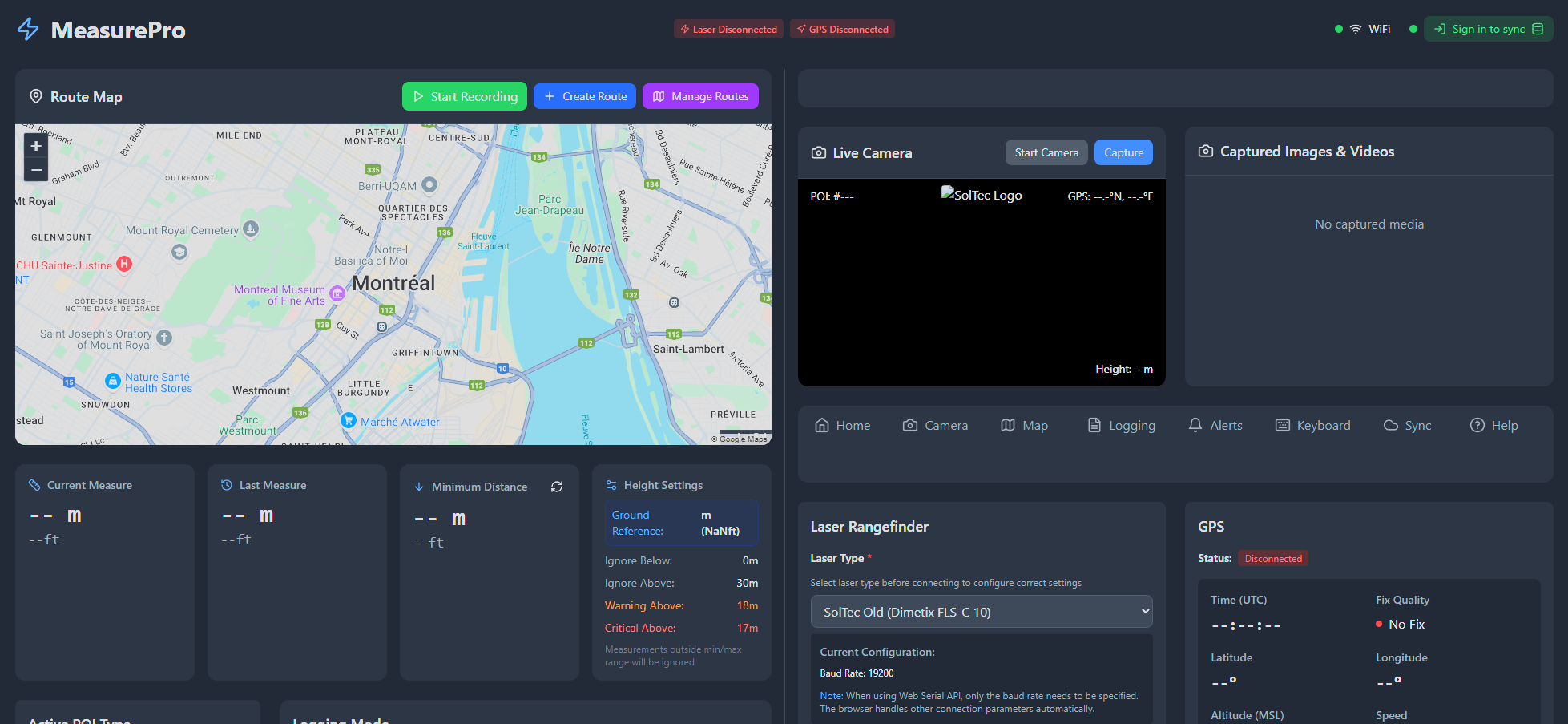
Task: Click the Current Measure ruler icon
Action: pyautogui.click(x=34, y=485)
